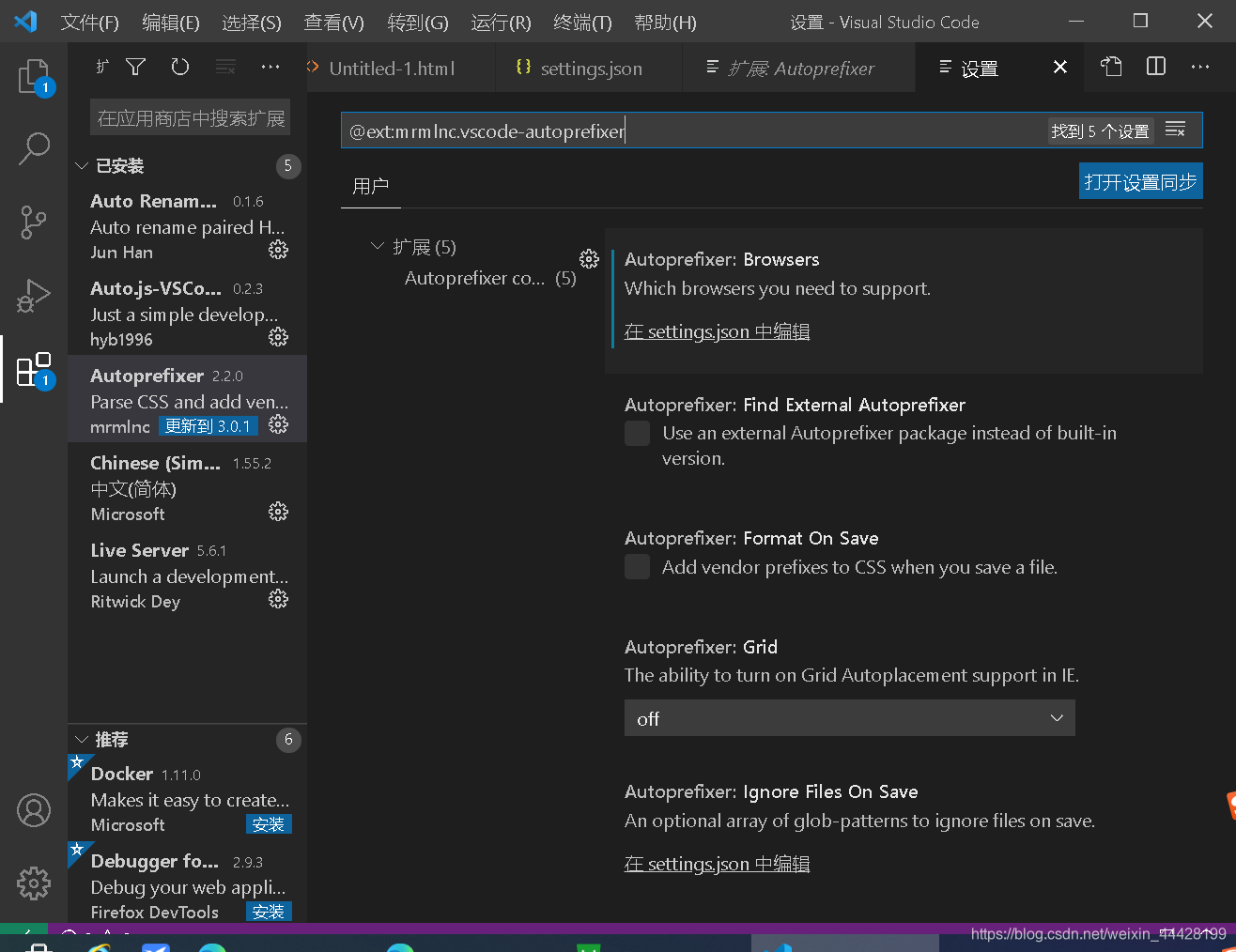1236x952 pixels.
Task: Select the Auto.js-VSCode extension entry
Action: click(187, 313)
